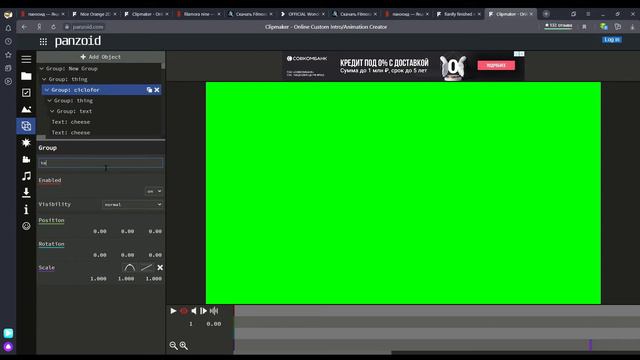
Task: Open the audio music note panel
Action: (26, 176)
